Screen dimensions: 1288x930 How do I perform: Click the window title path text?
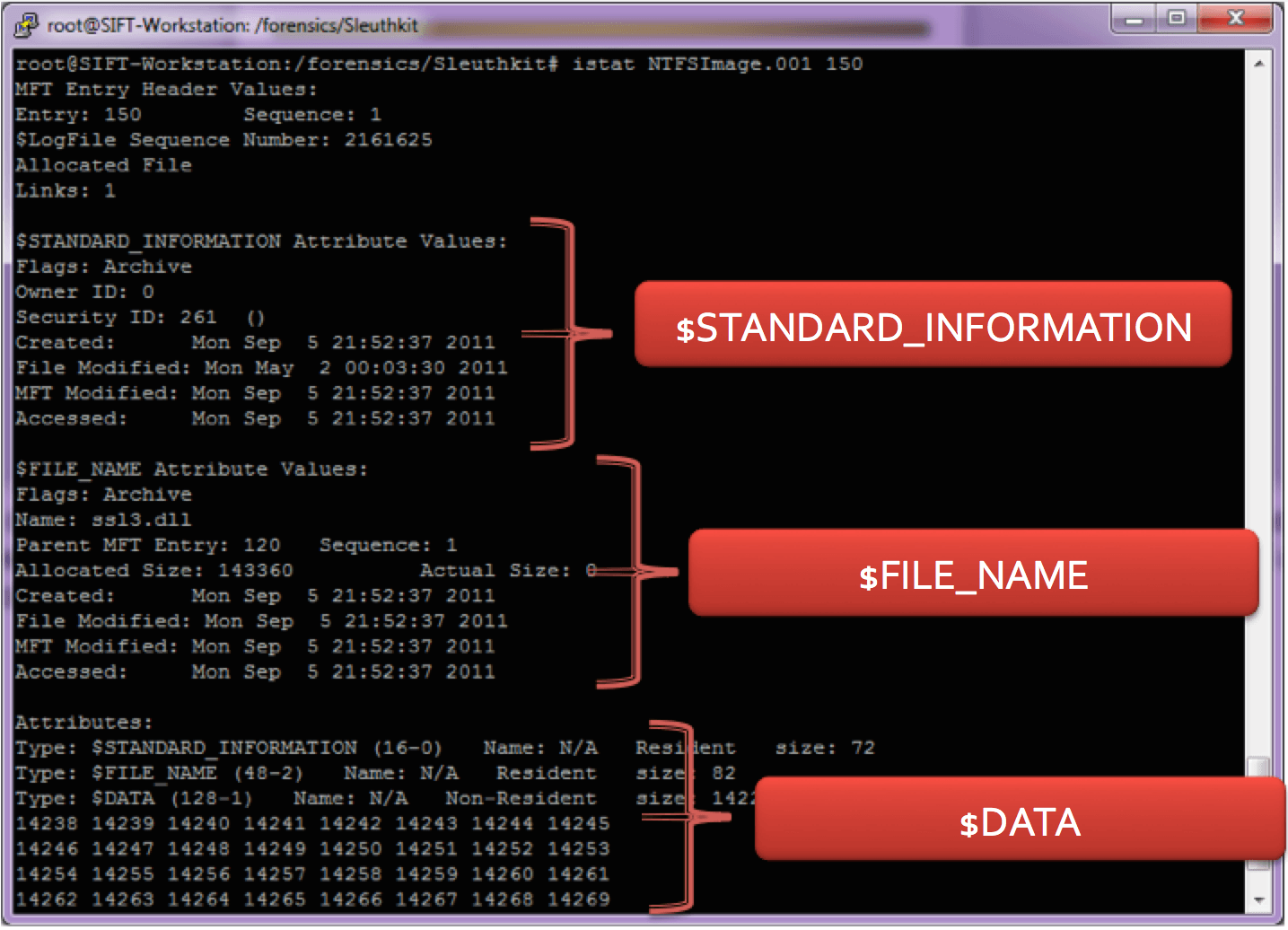click(x=232, y=25)
